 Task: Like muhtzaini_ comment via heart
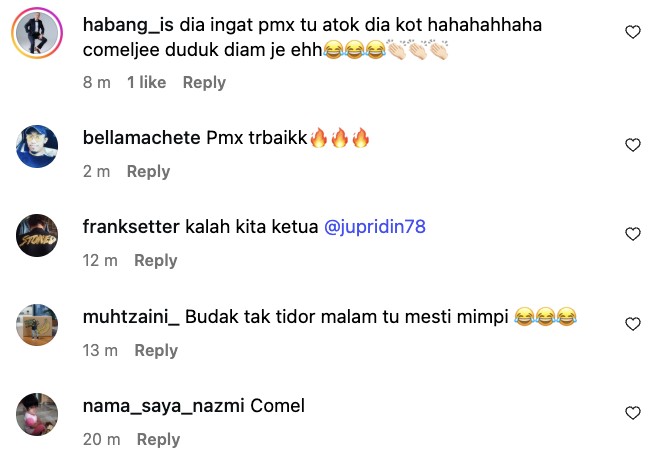(x=633, y=324)
